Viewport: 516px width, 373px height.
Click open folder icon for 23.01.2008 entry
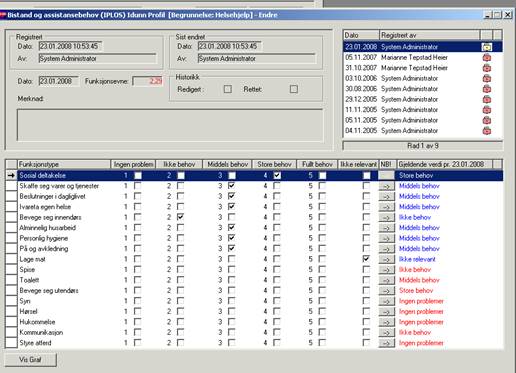[487, 47]
